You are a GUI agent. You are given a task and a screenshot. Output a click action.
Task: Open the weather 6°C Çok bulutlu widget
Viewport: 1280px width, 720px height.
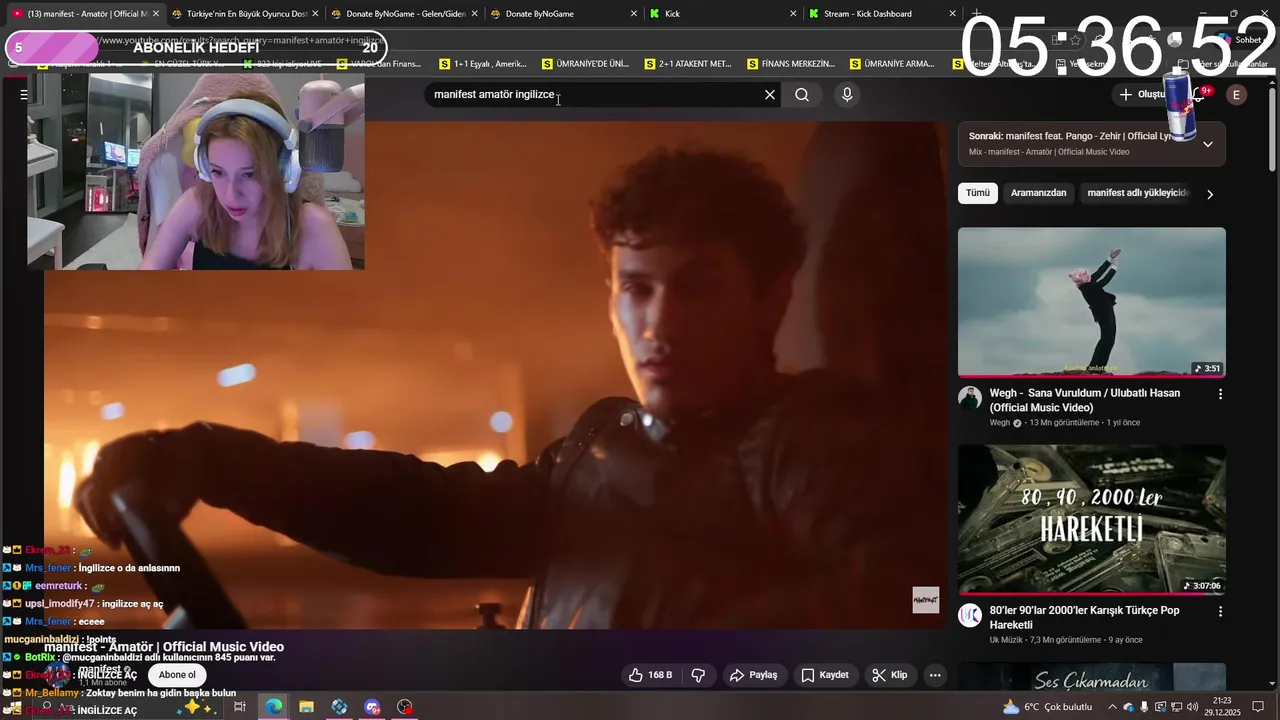pos(1048,707)
